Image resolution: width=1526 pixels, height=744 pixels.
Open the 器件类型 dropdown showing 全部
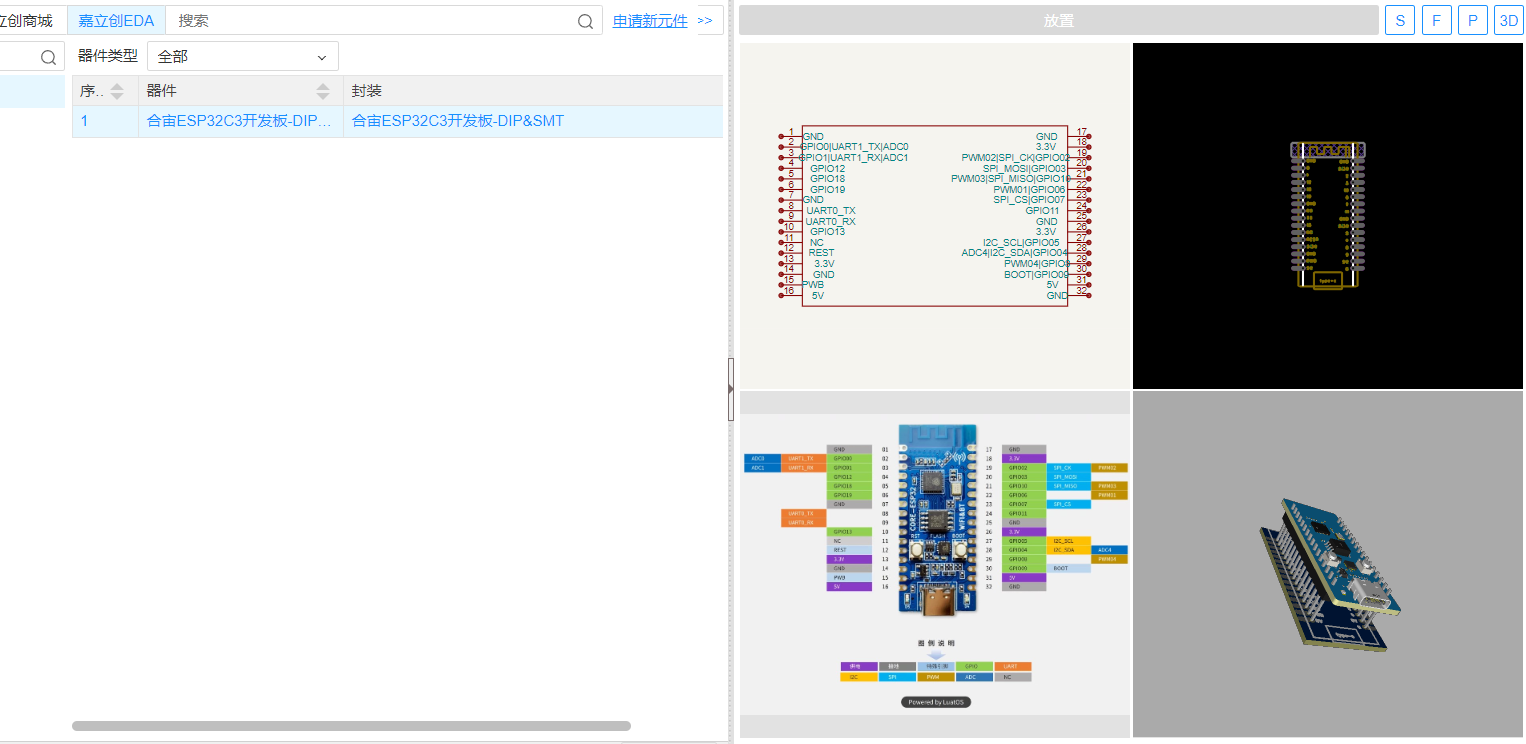pos(242,57)
